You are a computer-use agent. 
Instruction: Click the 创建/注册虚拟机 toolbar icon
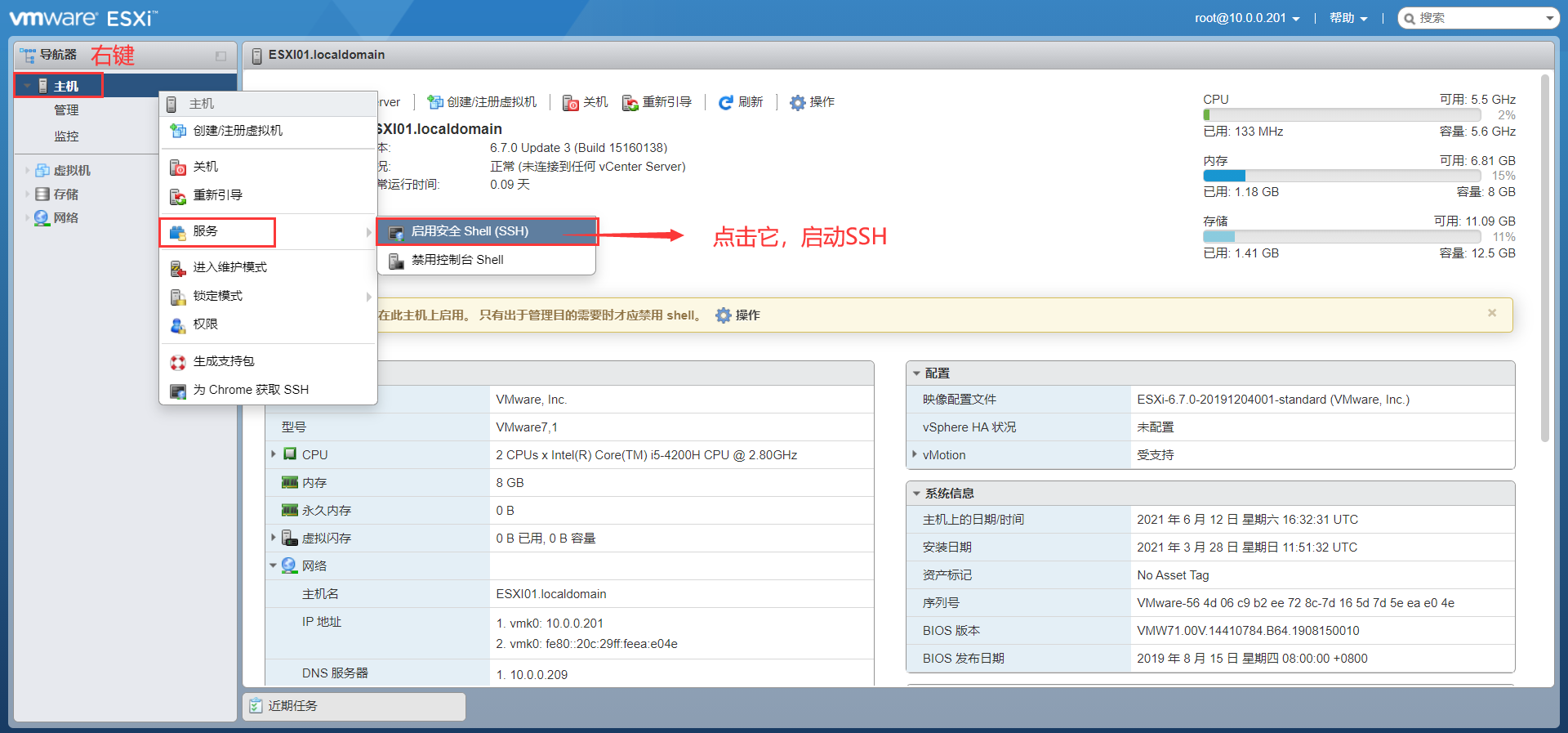coord(435,102)
